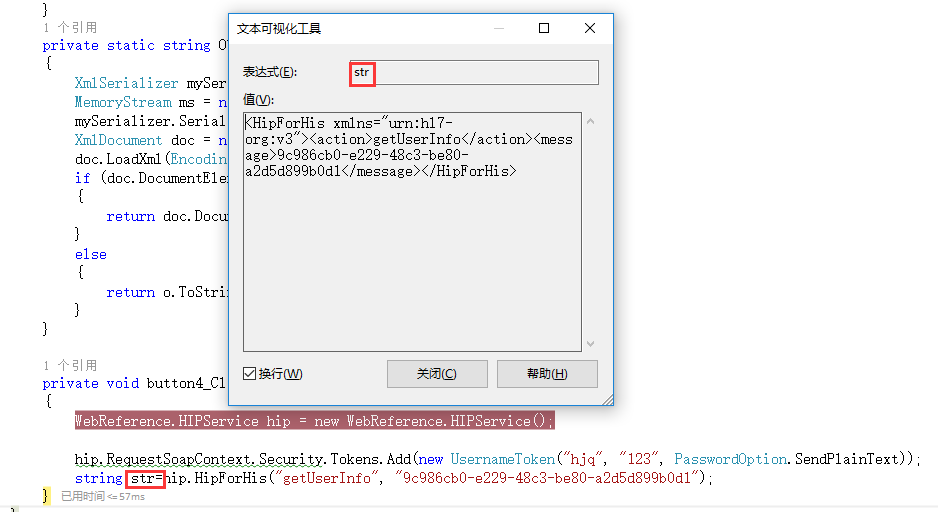Click XmlDocument type name in code
The height and width of the screenshot is (512, 938).
point(118,141)
